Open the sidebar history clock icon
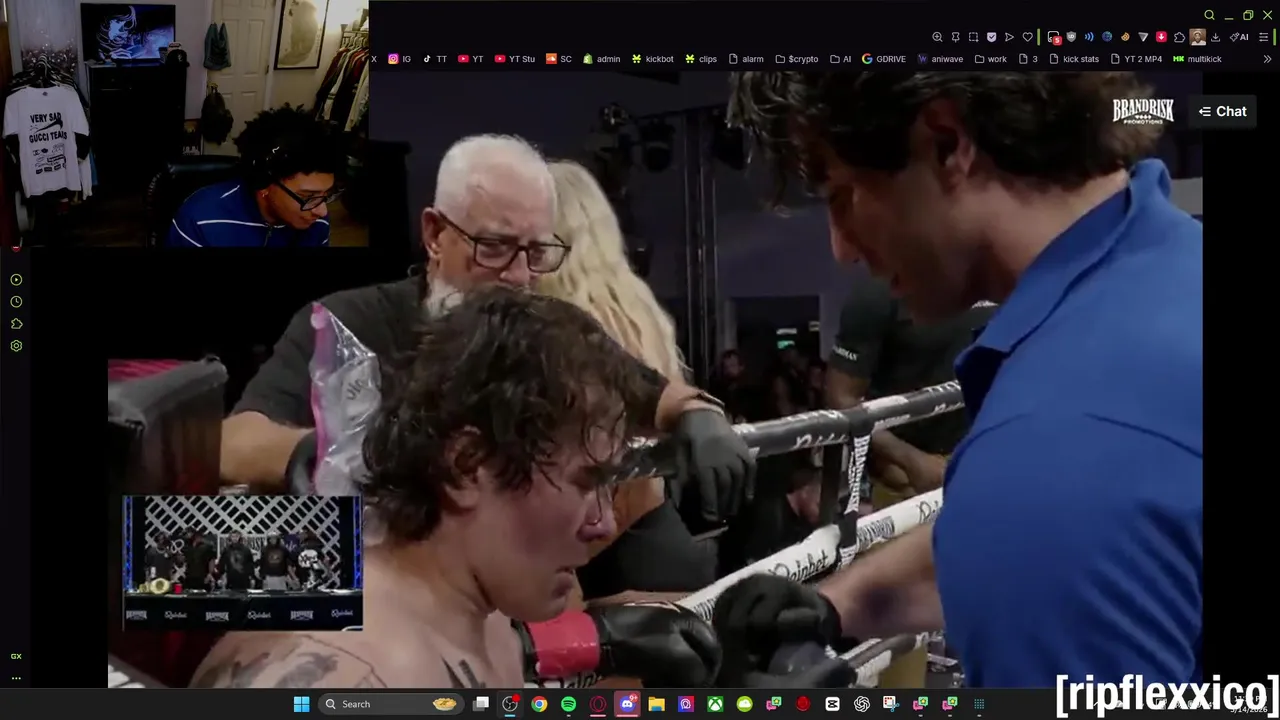The width and height of the screenshot is (1280, 720). pyautogui.click(x=16, y=302)
